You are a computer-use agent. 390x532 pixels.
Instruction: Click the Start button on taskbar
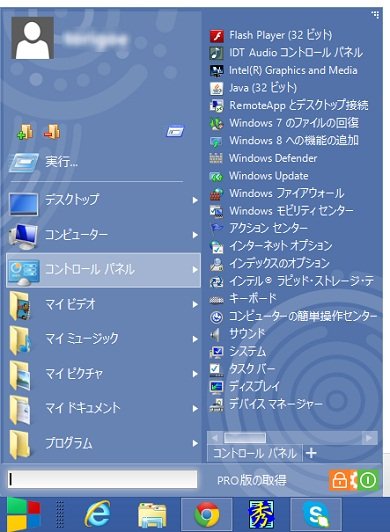point(24,515)
